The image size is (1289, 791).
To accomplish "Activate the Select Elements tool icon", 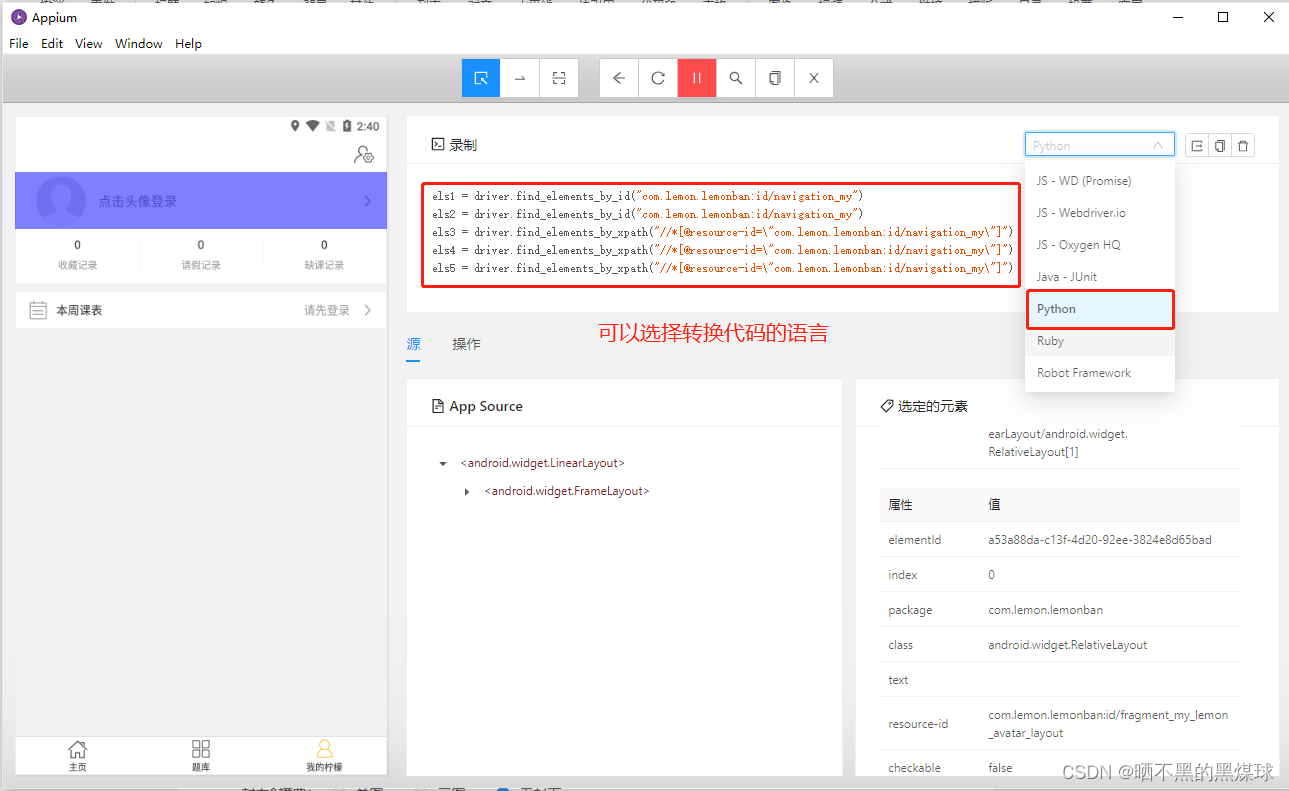I will click(481, 78).
